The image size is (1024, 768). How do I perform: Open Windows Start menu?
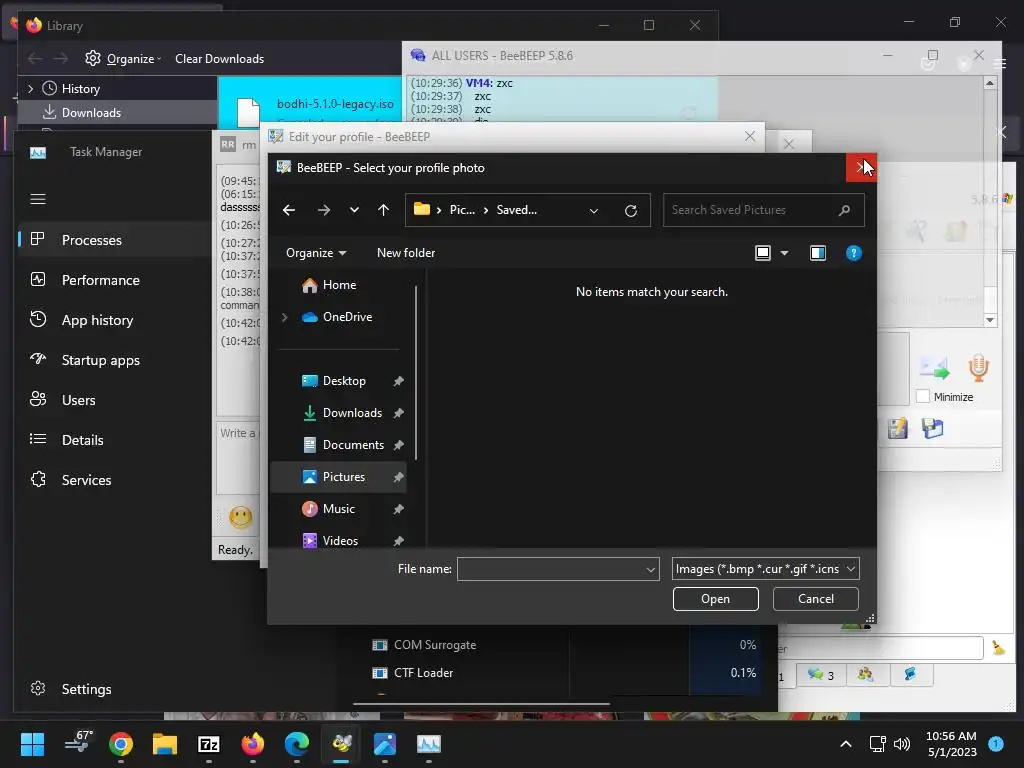coord(32,744)
